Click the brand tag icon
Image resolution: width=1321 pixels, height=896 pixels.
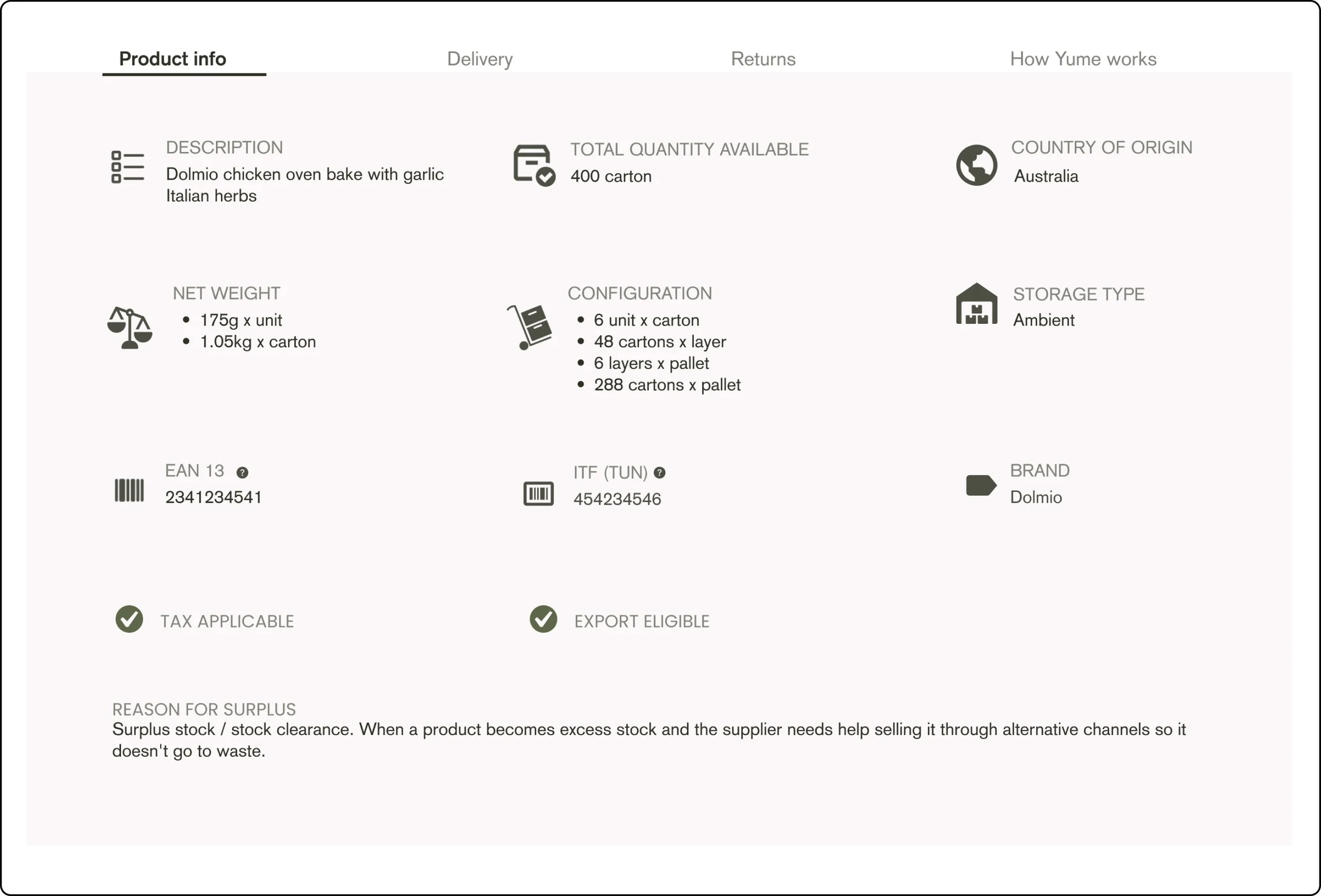tap(981, 485)
